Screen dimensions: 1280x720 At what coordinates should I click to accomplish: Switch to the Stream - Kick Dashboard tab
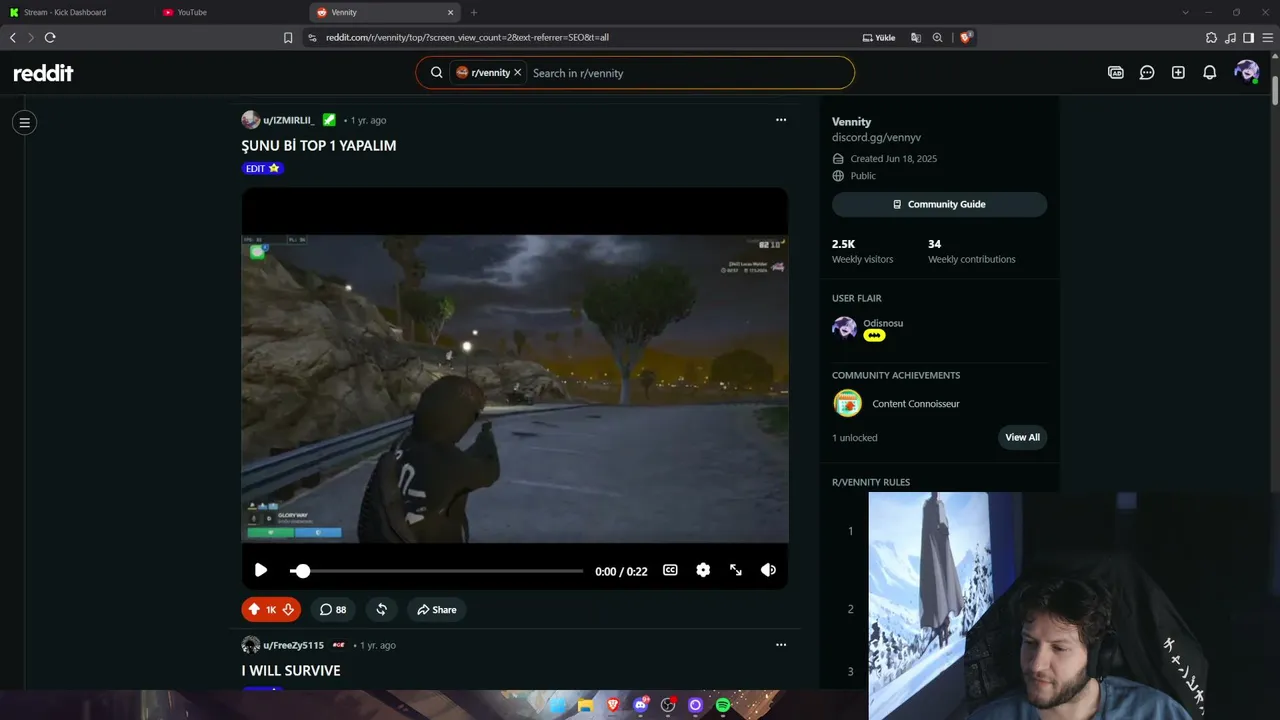[78, 12]
